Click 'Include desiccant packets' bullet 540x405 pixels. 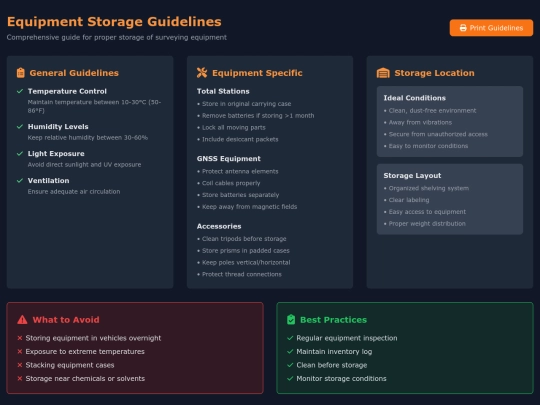(x=238, y=139)
